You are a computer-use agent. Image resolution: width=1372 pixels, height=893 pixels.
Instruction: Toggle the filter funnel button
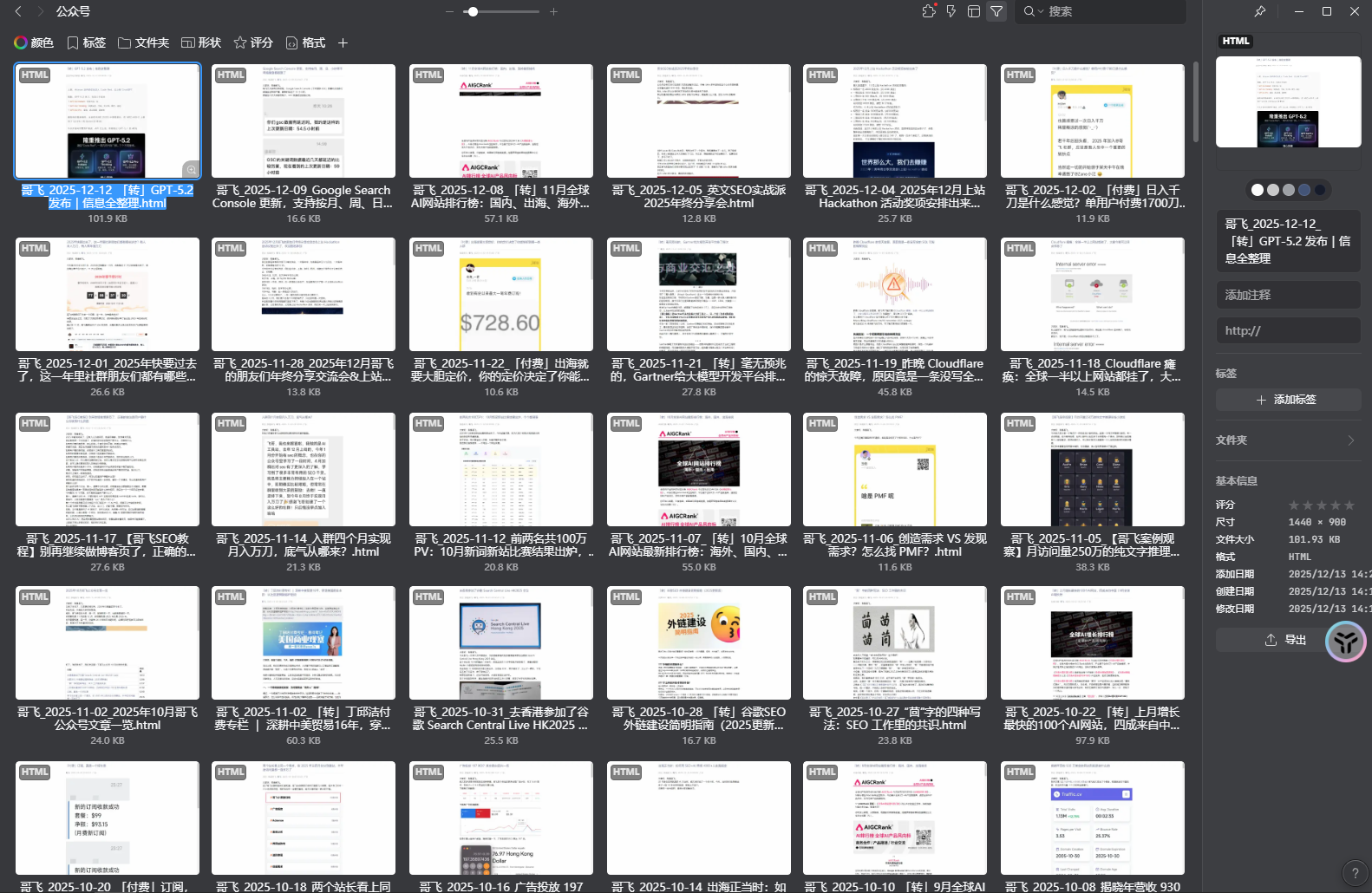996,11
